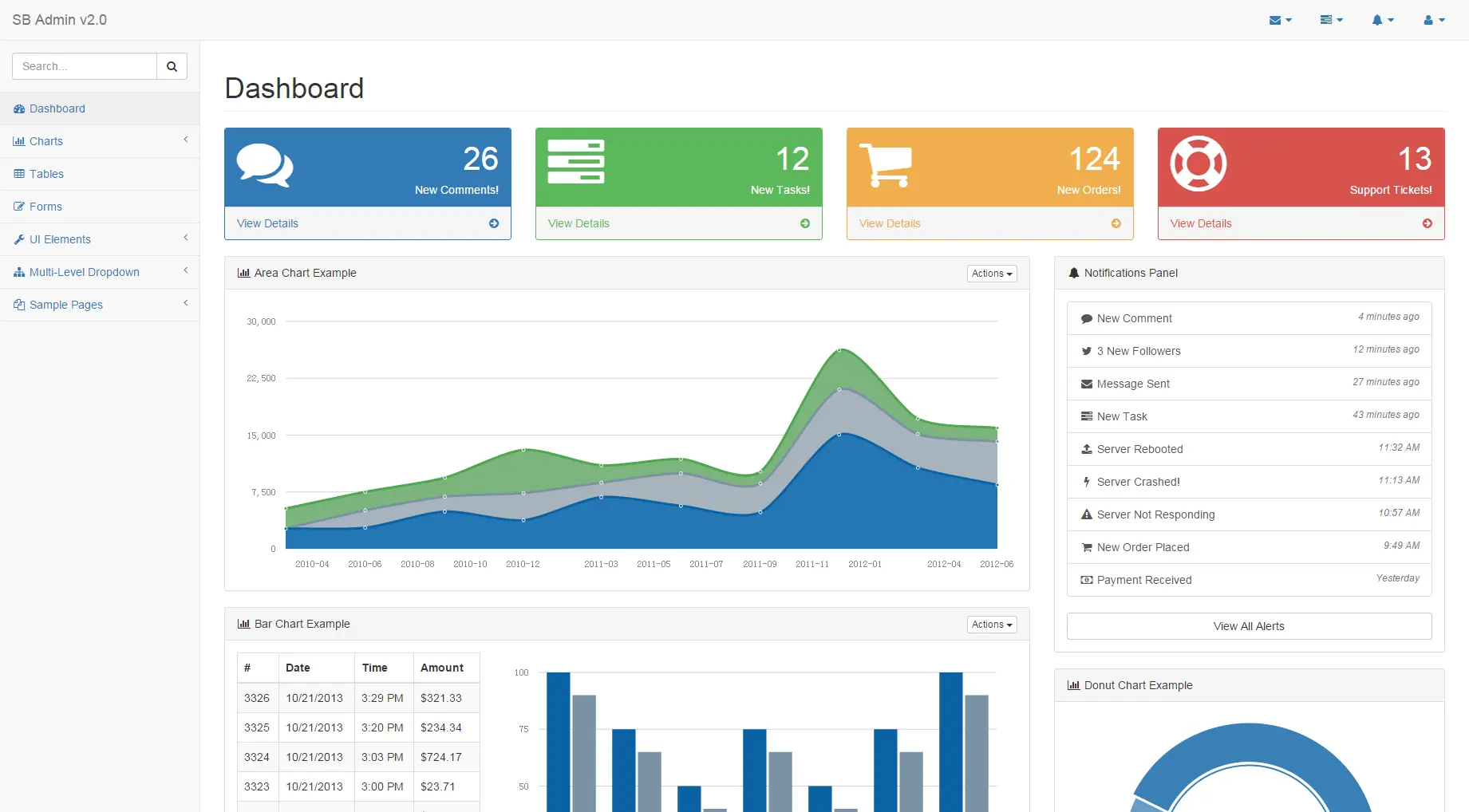Open the messages envelope dropdown in navbar
The height and width of the screenshot is (812, 1469).
point(1280,20)
